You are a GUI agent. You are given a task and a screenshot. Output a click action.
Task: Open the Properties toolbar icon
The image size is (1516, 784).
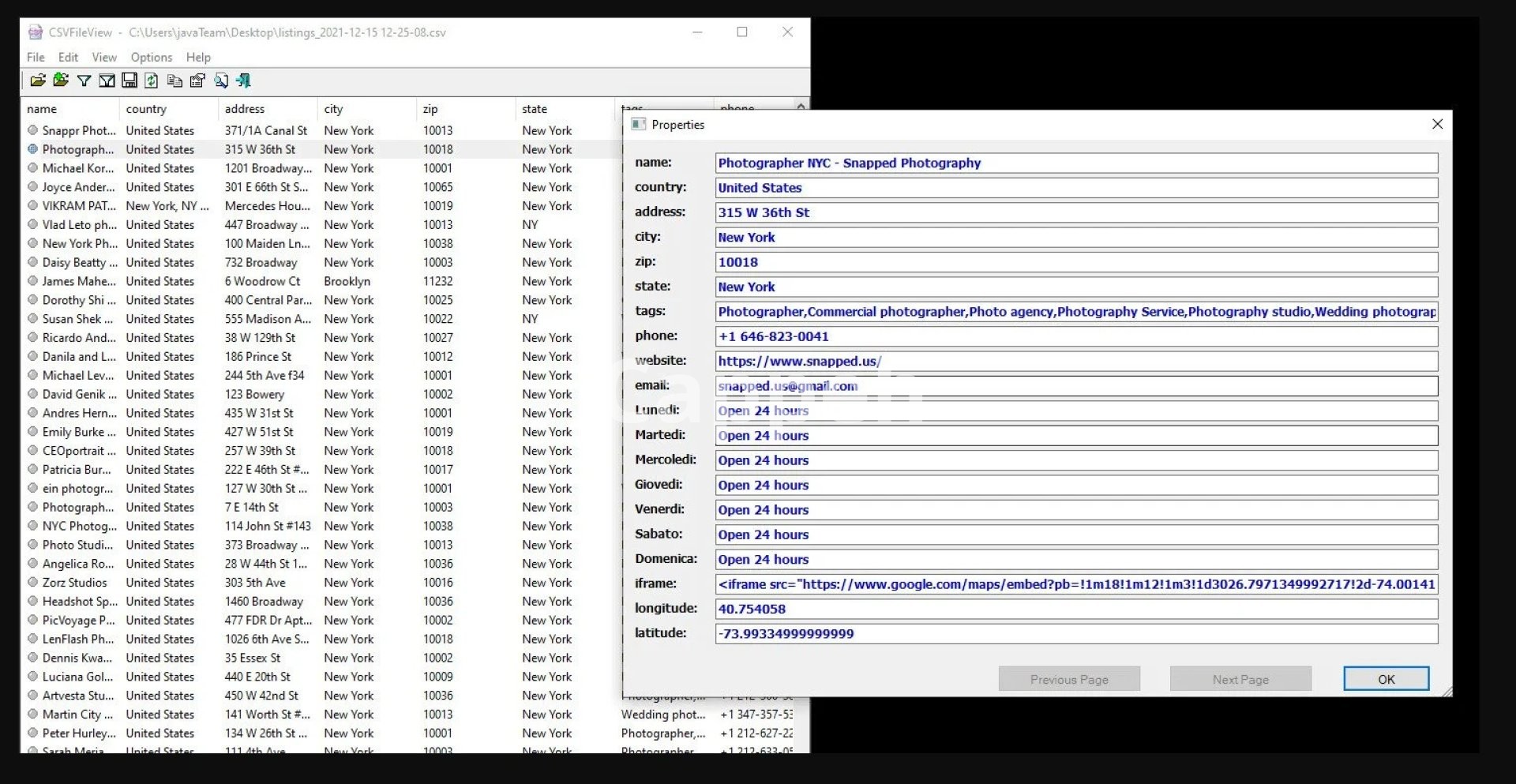coord(198,81)
